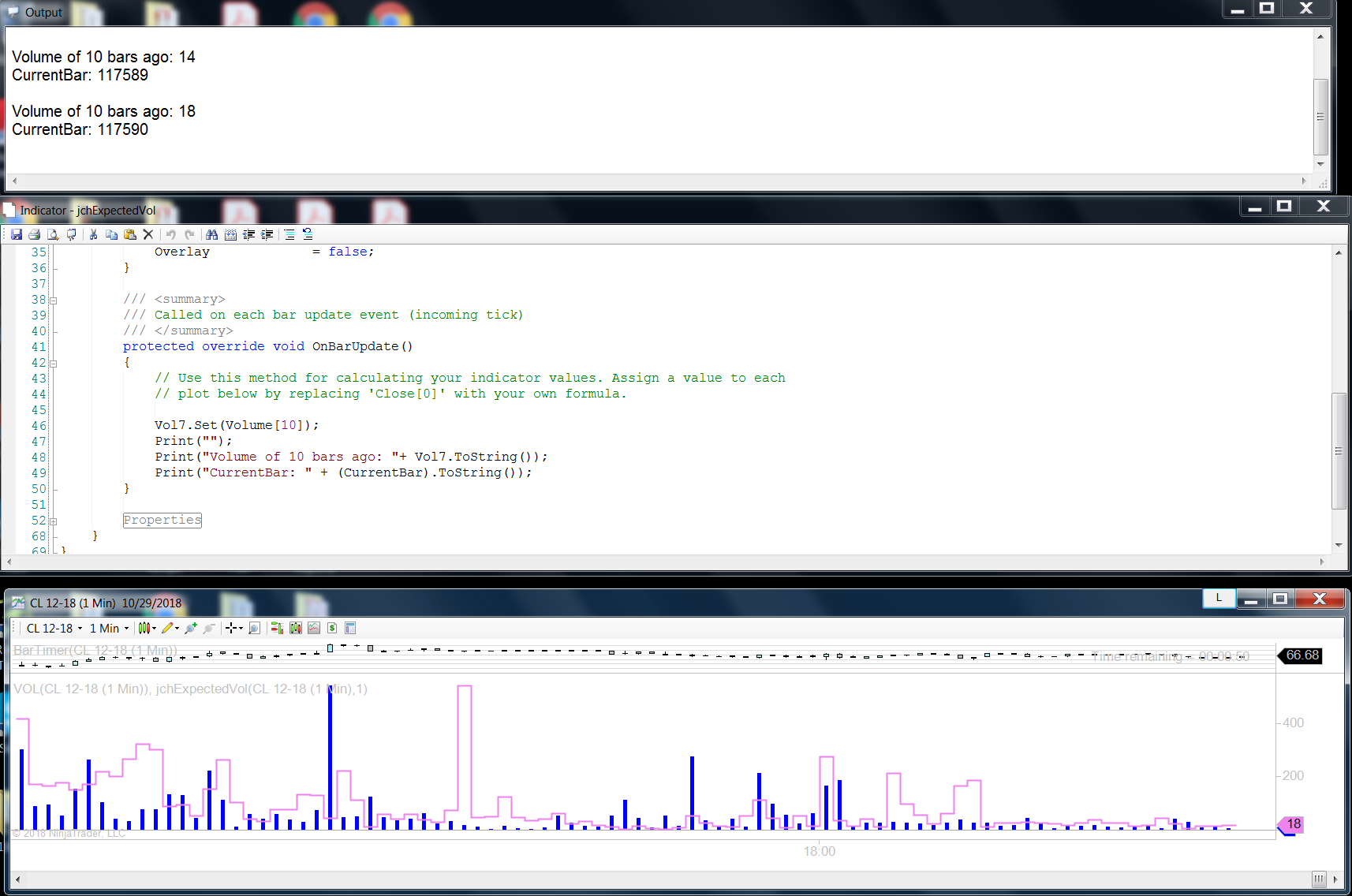Screen dimensions: 1352x896
Task: Click the pink 18 volume marker
Action: [x=1291, y=824]
